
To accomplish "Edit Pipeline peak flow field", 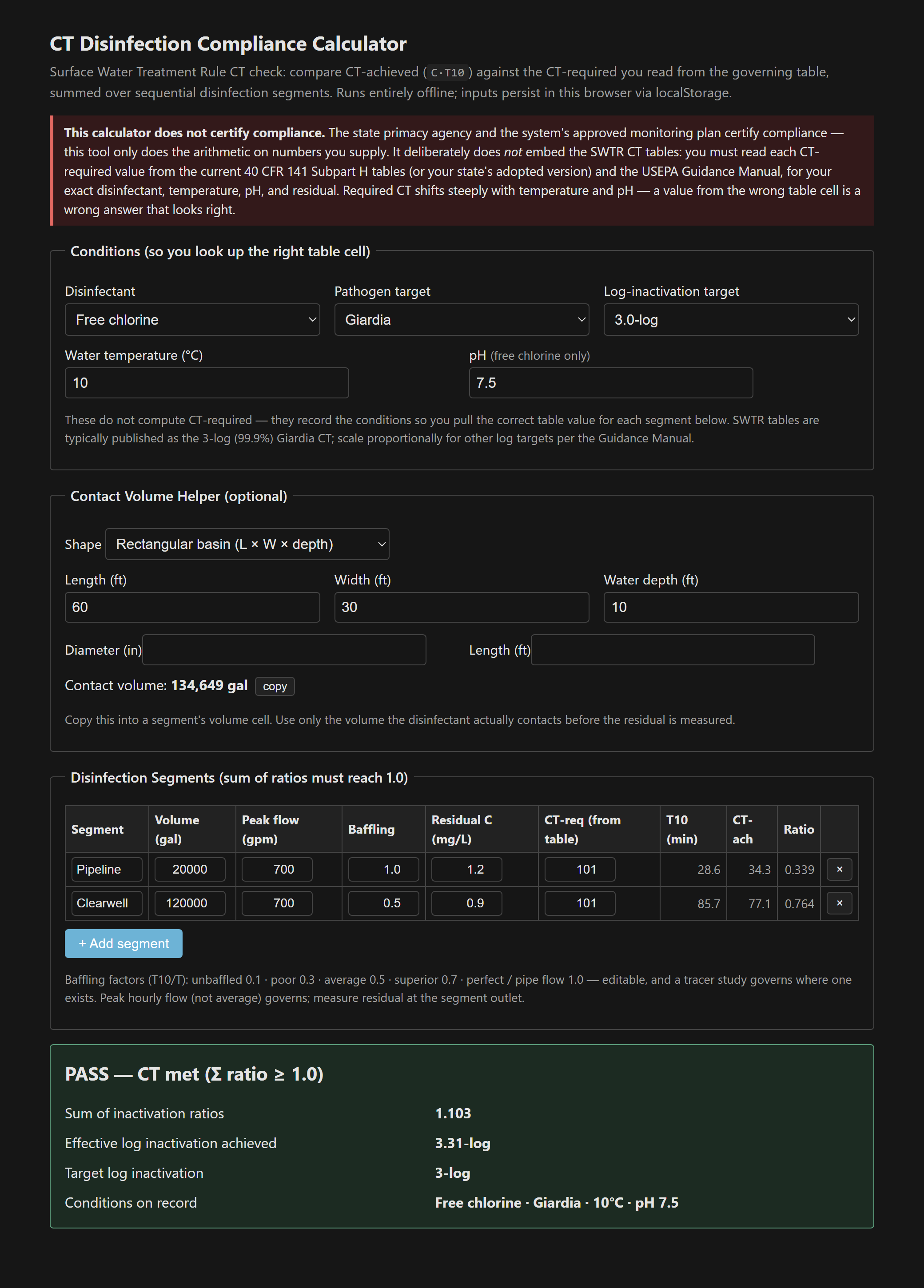I will pos(277,870).
